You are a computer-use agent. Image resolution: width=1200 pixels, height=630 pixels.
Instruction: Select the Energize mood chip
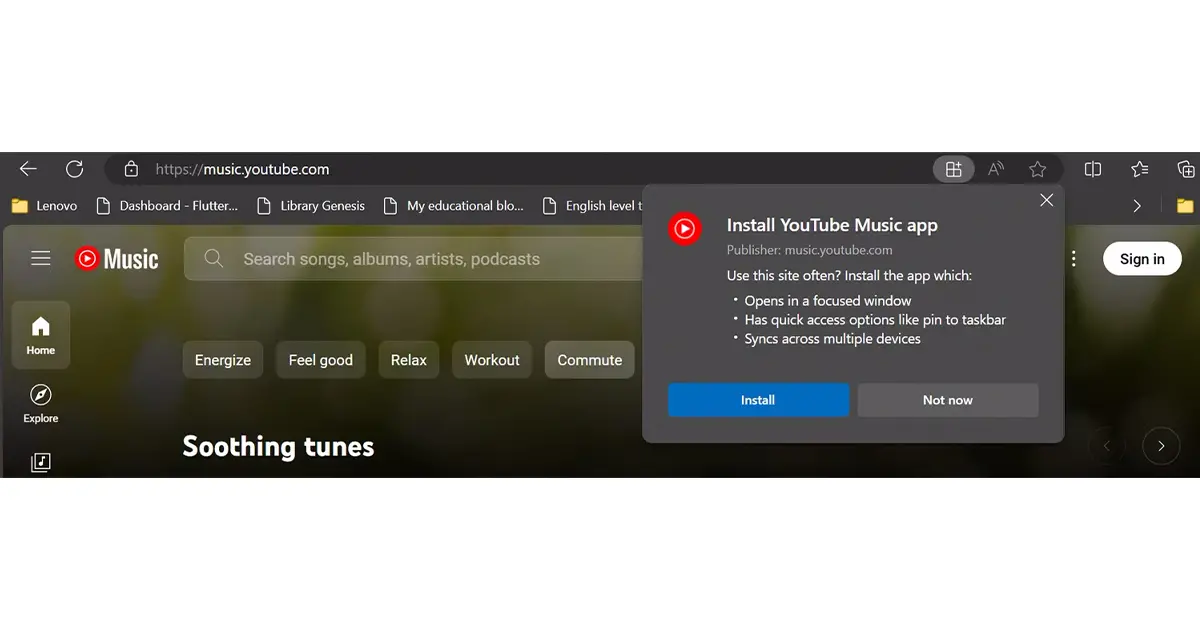pyautogui.click(x=223, y=360)
